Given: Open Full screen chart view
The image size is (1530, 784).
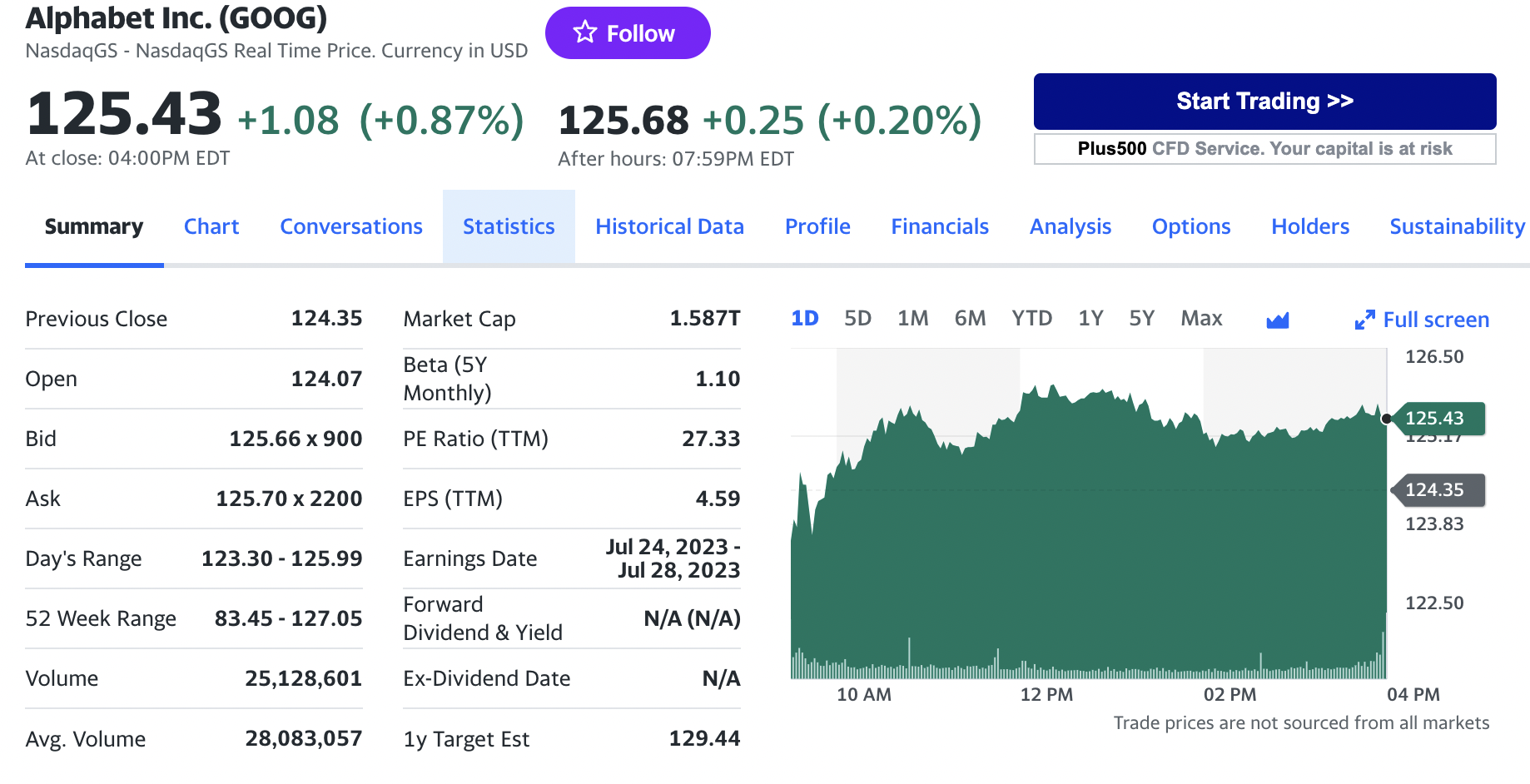Looking at the screenshot, I should pos(1423,320).
